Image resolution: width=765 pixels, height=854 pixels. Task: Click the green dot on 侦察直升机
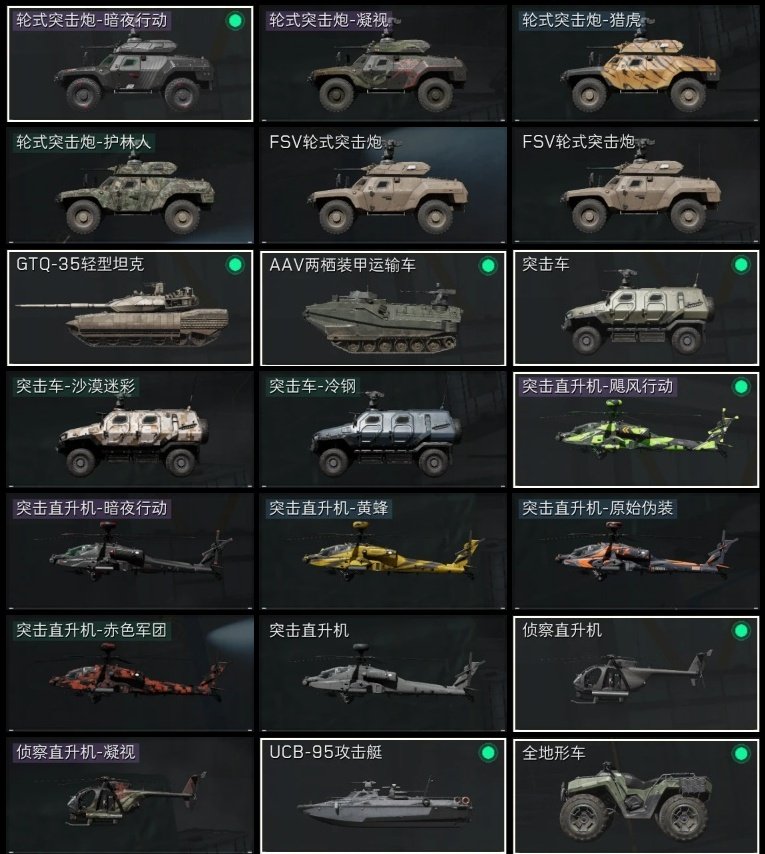[741, 631]
